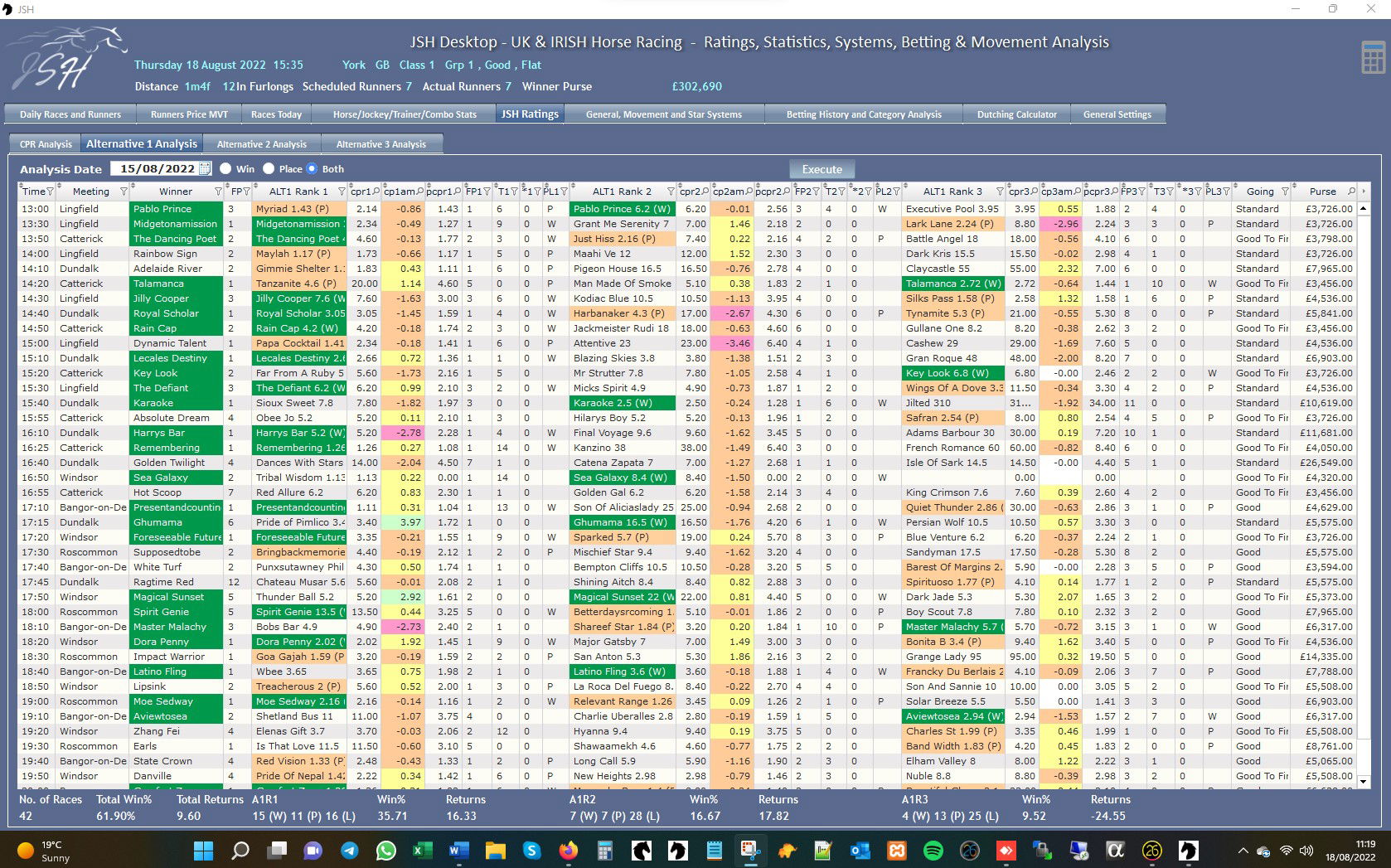Search the cp1am column
This screenshot has width=1391, height=868.
(420, 192)
